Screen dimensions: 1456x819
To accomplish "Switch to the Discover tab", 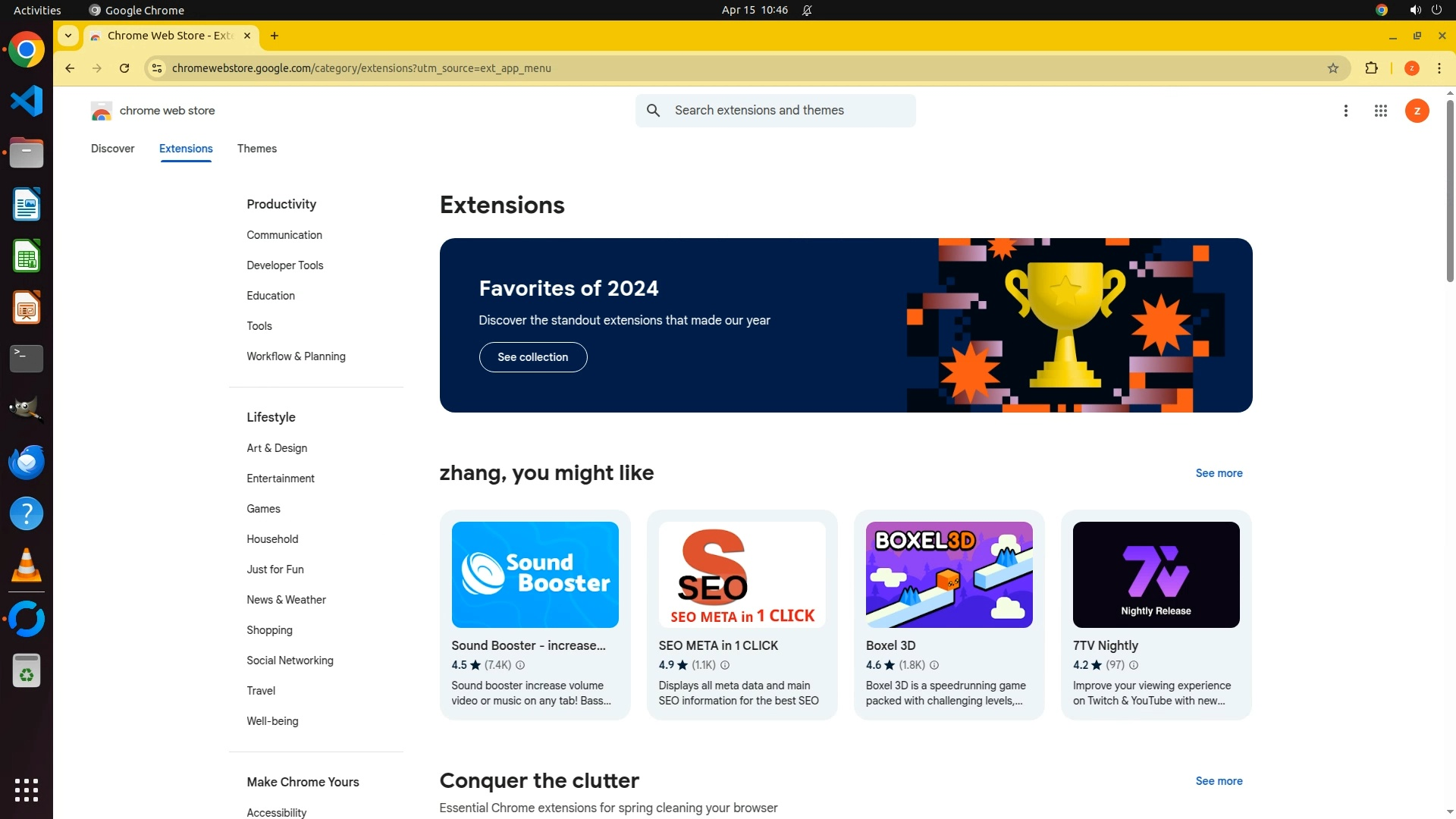I will pos(112,149).
